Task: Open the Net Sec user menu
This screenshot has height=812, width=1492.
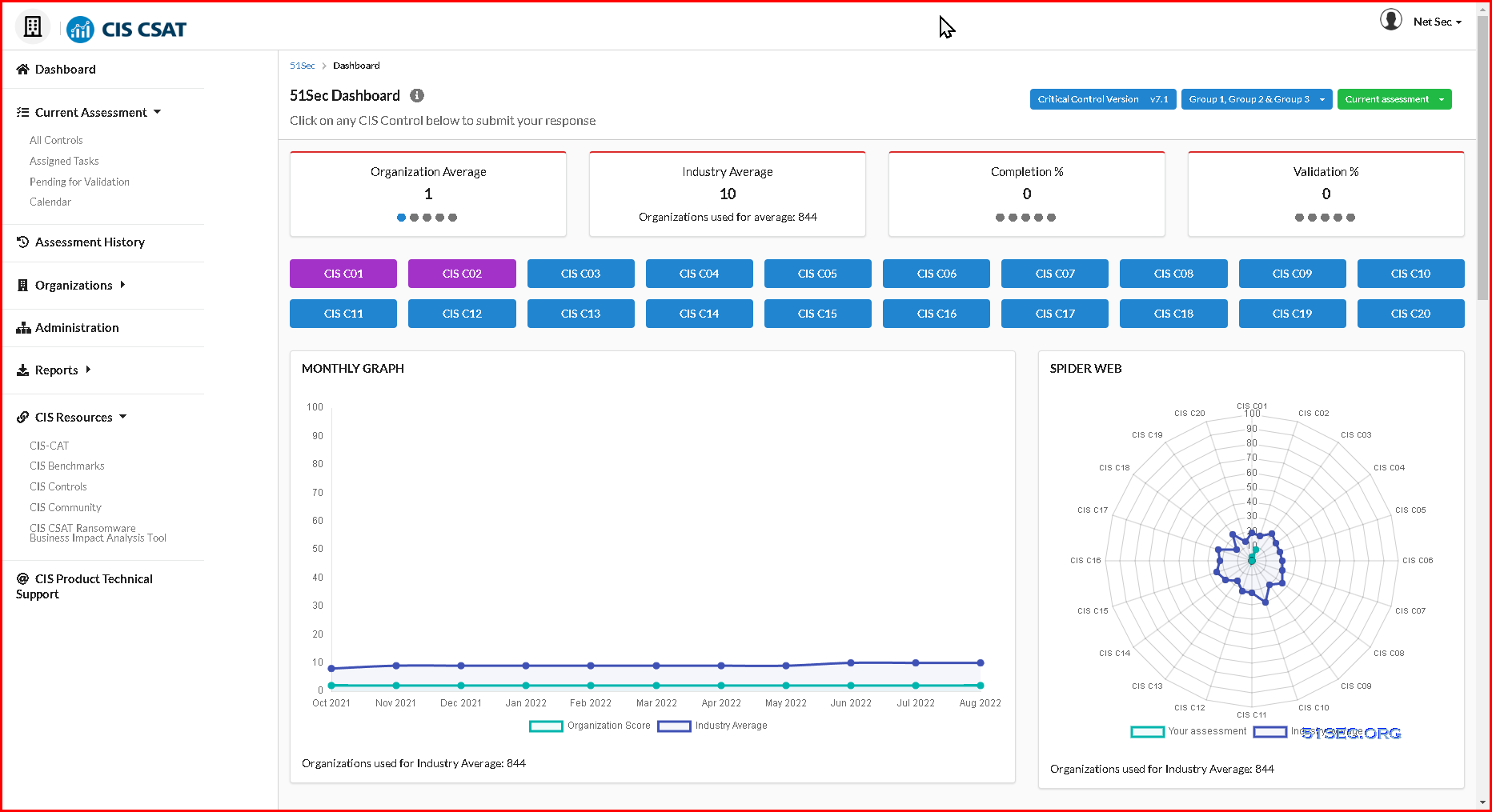Action: [x=1438, y=22]
